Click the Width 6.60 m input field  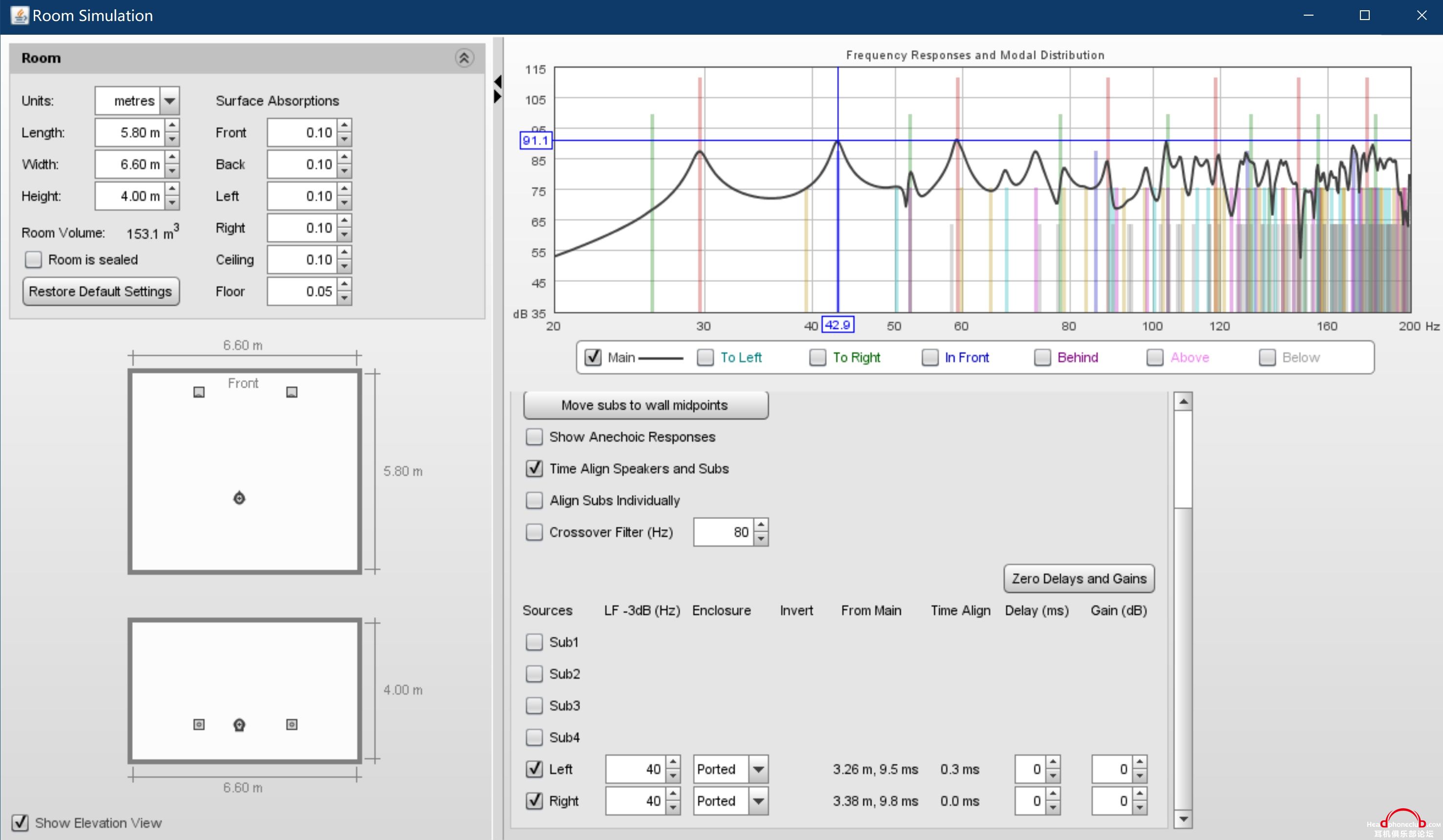pos(130,164)
